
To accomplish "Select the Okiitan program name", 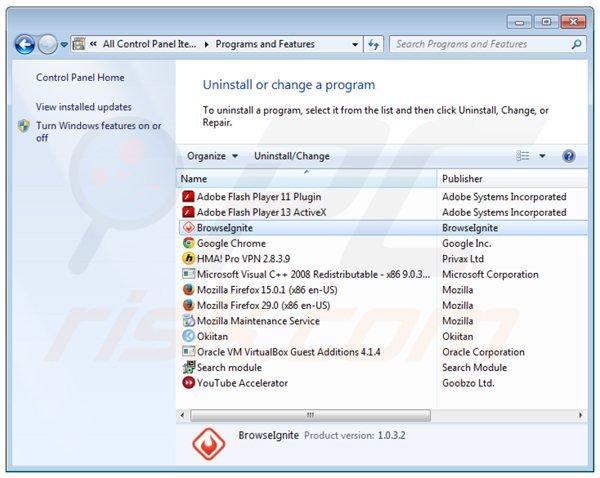I will (x=212, y=336).
